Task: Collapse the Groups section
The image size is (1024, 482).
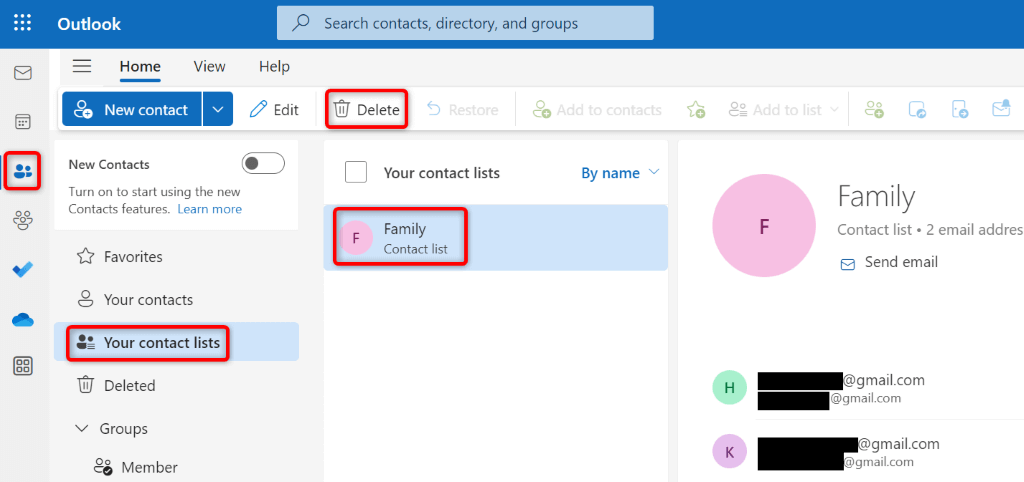Action: pos(82,429)
